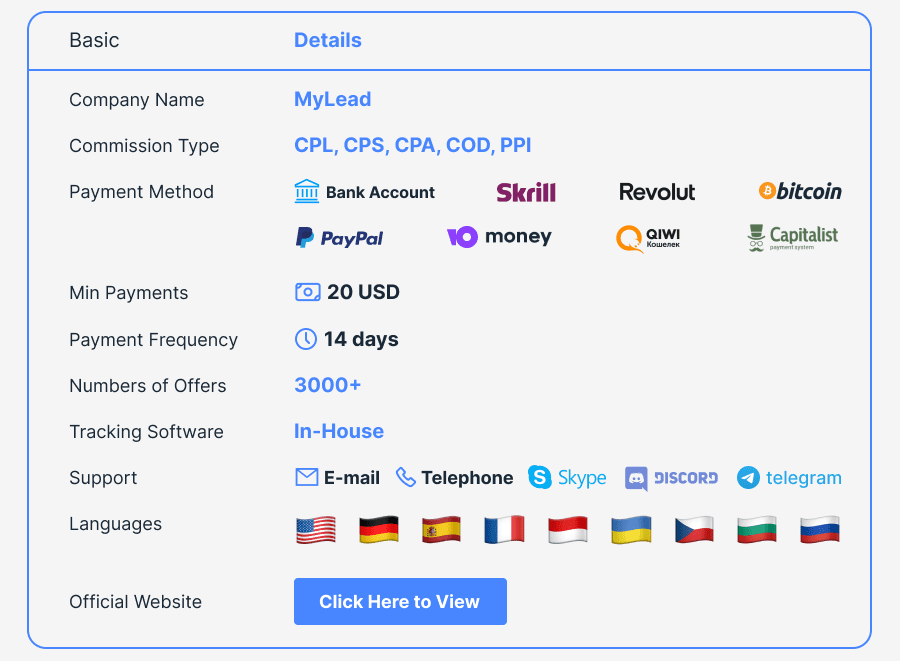Click the Bank Account payment icon
Viewport: 900px width, 661px height.
point(307,192)
